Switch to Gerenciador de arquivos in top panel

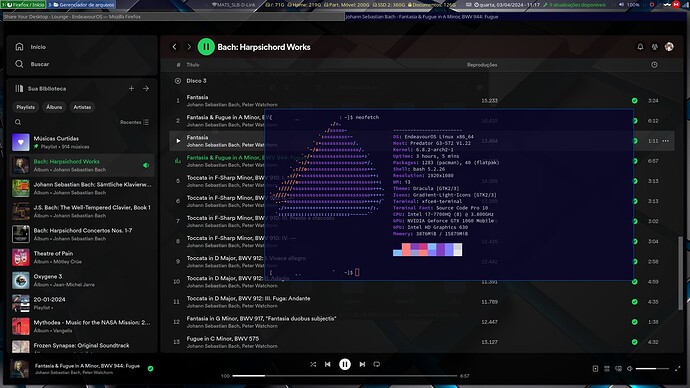pos(82,4)
